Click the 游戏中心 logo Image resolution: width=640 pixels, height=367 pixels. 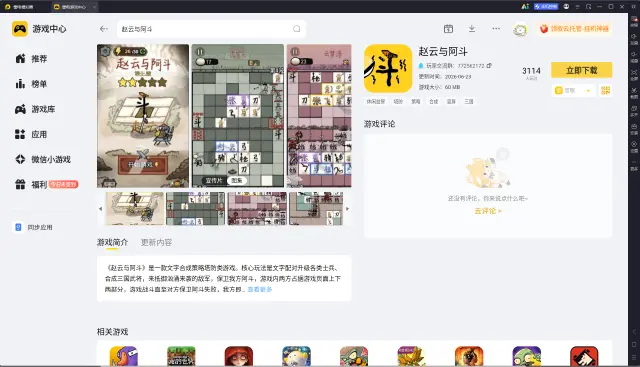(39, 29)
